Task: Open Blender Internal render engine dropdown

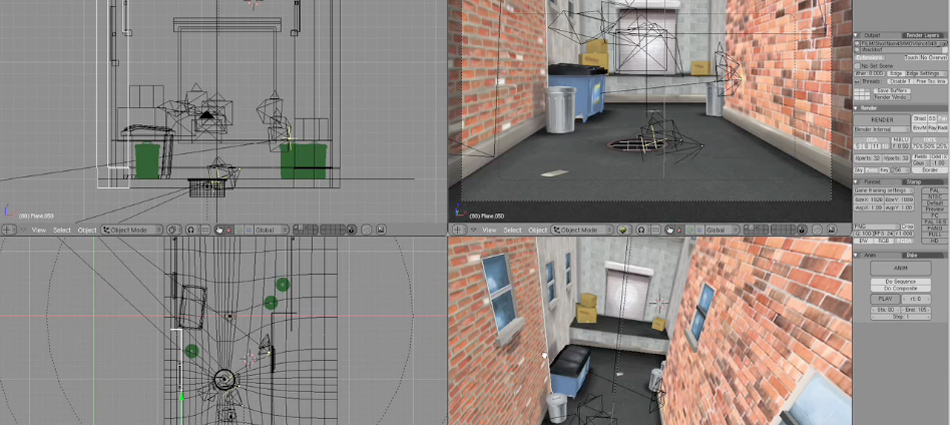Action: (882, 129)
